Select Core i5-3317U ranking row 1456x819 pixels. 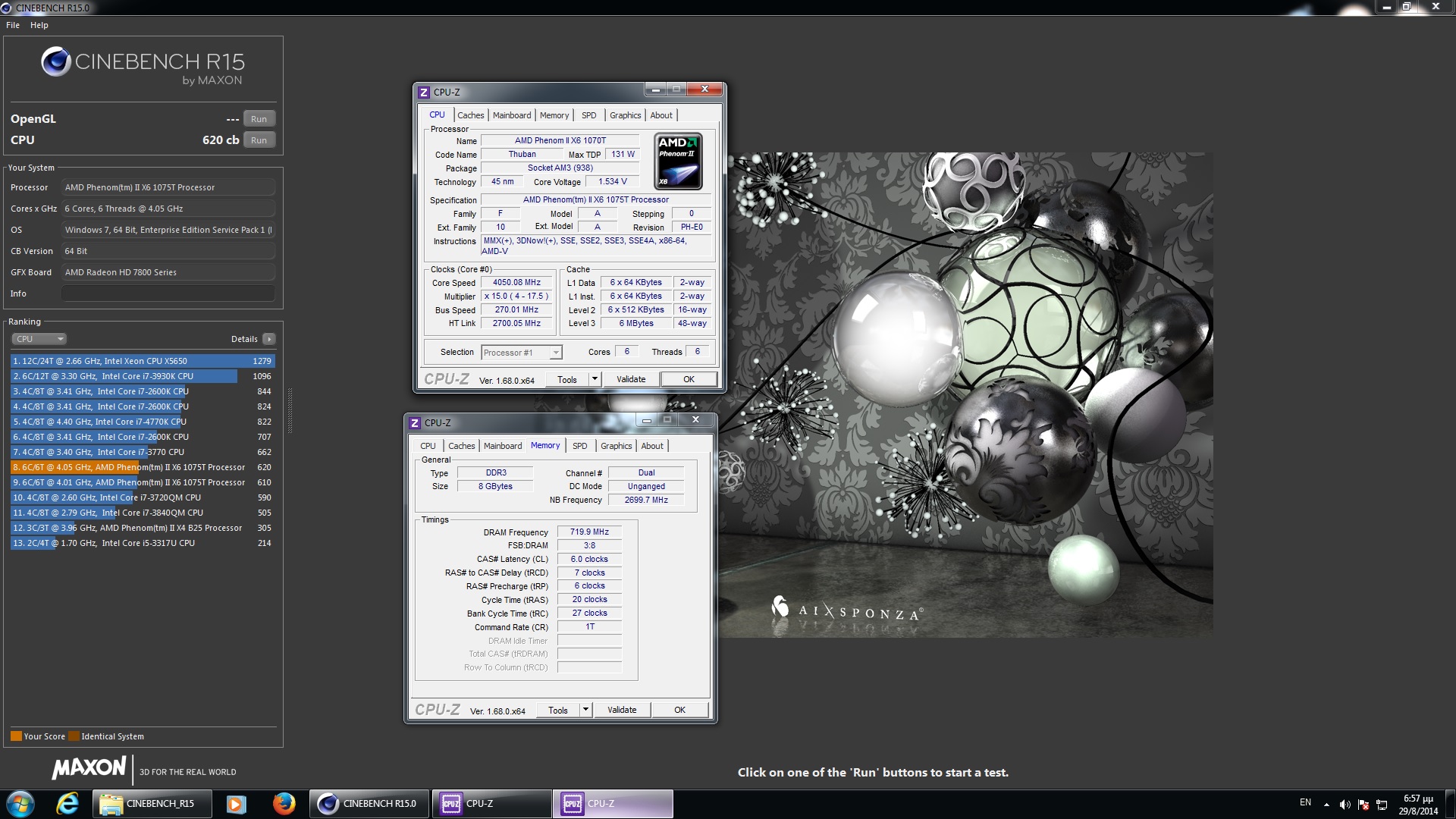click(x=143, y=543)
